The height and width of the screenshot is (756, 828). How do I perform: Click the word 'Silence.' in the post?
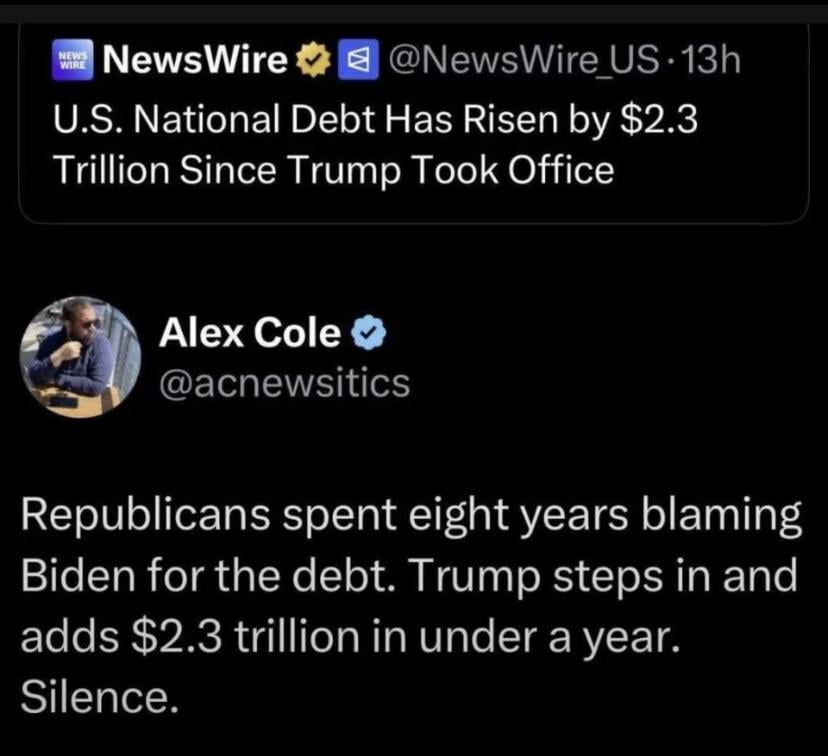[x=99, y=696]
